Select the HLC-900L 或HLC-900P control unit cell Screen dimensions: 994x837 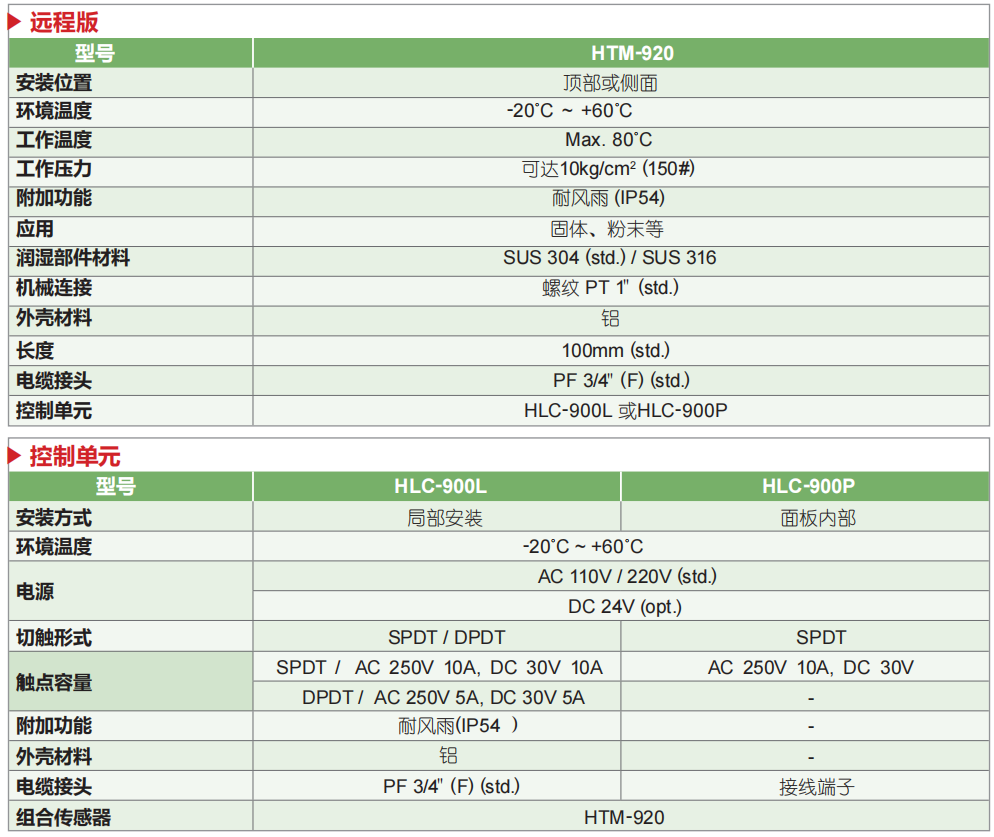(x=621, y=411)
